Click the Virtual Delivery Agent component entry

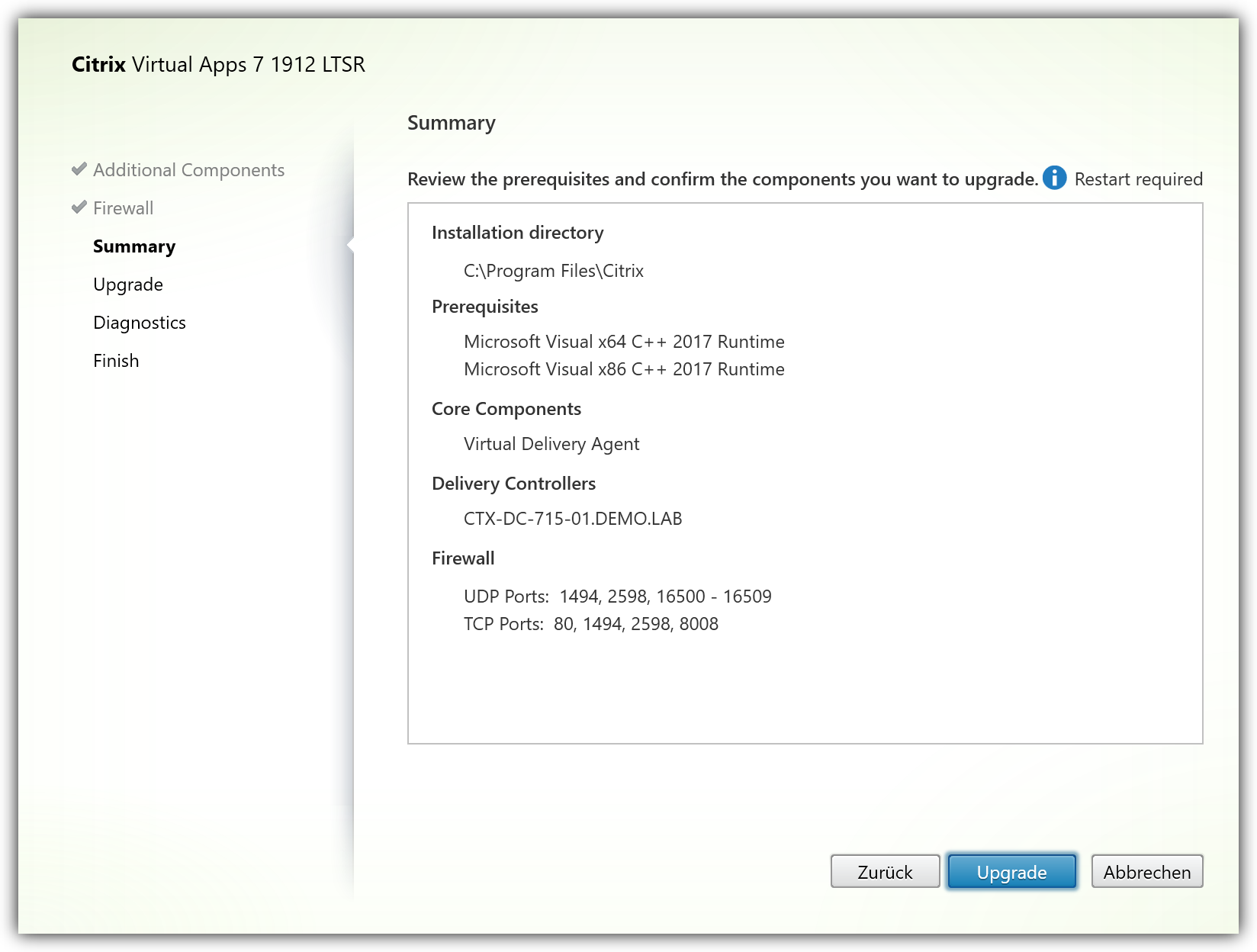(x=551, y=444)
